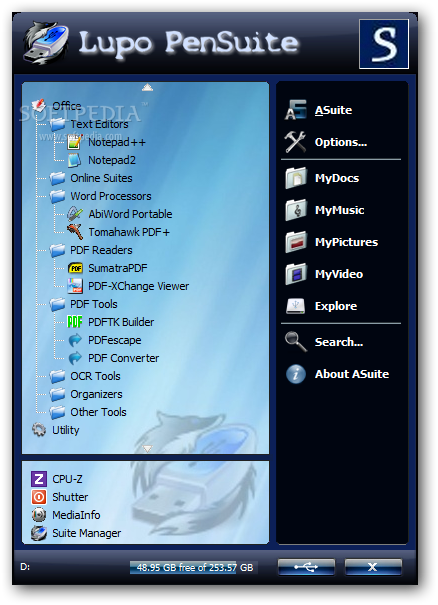Open MyPictures from the side menu

[346, 242]
